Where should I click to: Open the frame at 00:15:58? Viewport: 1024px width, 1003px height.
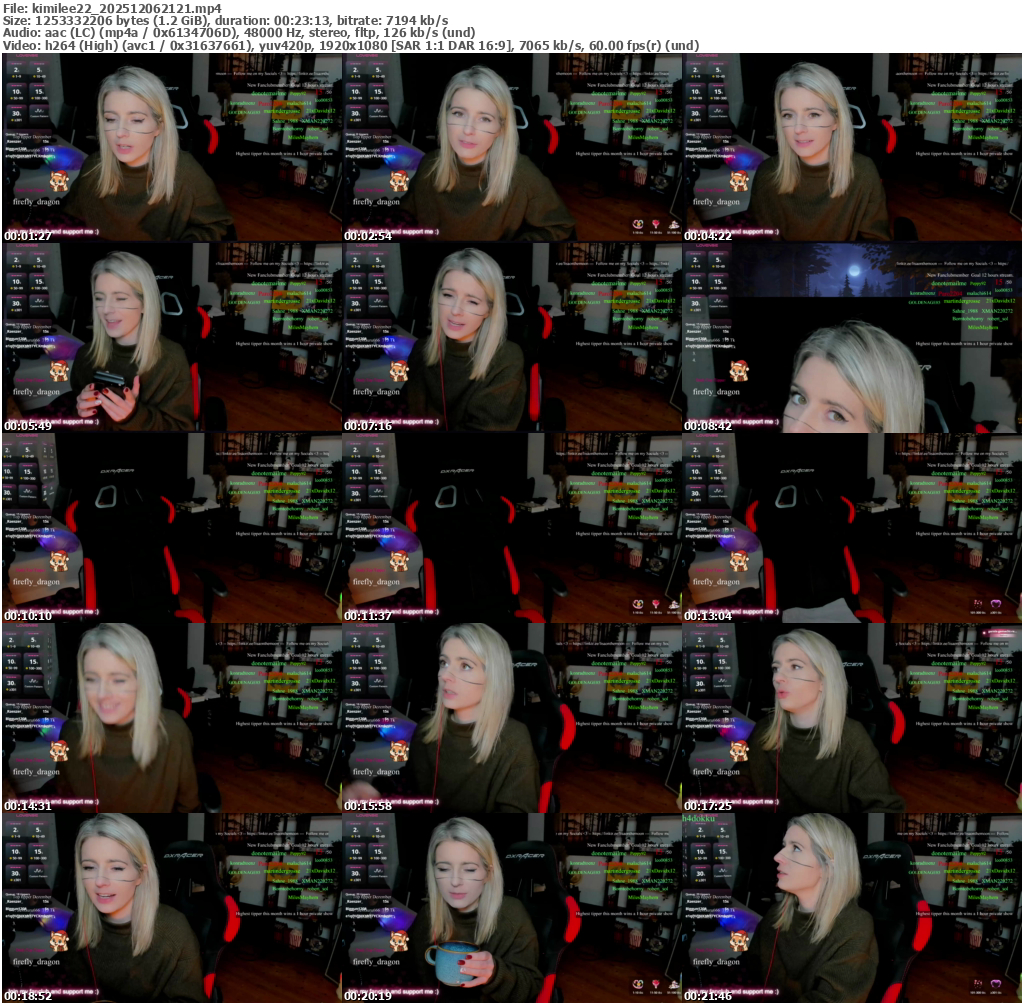pos(511,717)
